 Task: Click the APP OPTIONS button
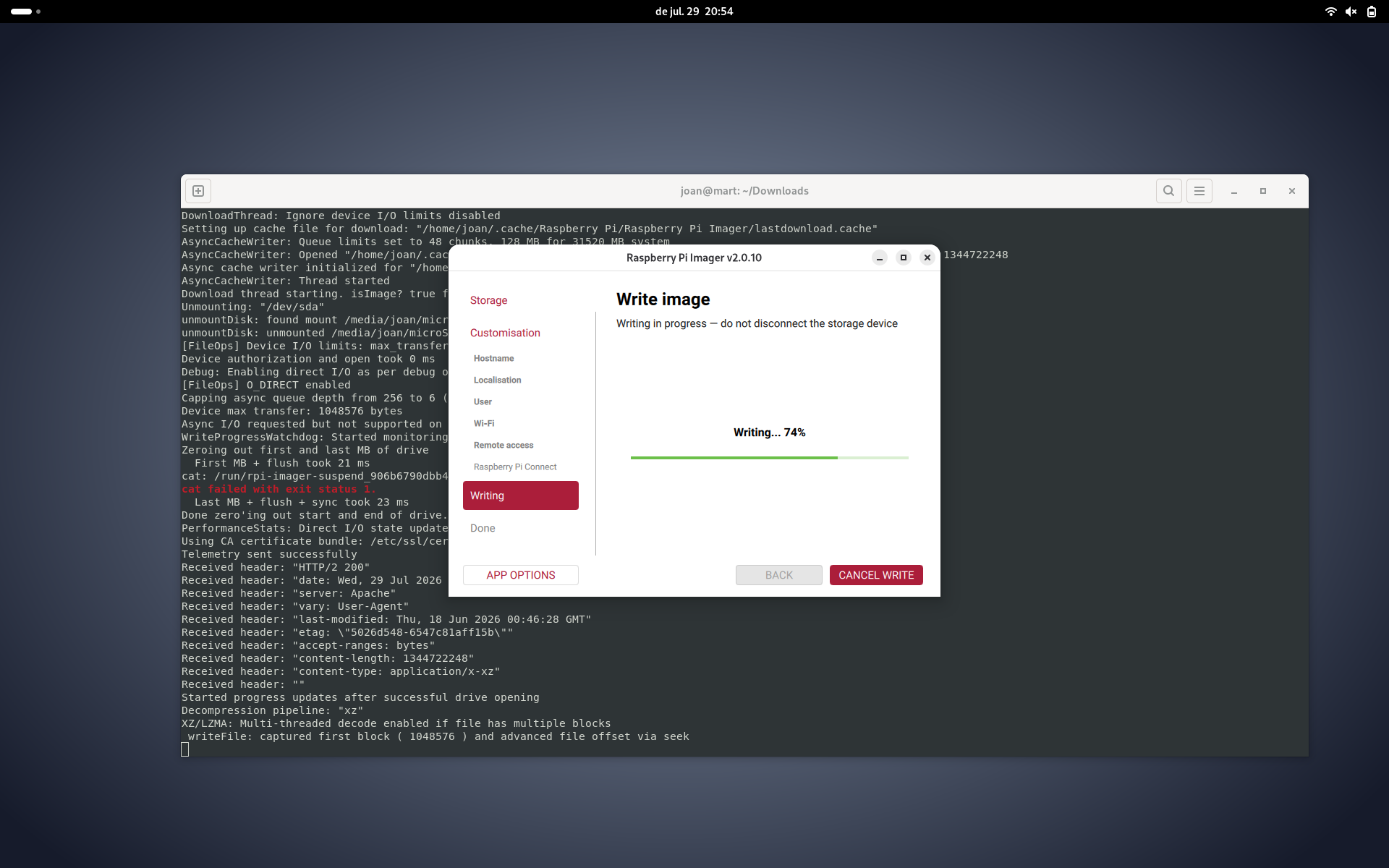(x=521, y=575)
